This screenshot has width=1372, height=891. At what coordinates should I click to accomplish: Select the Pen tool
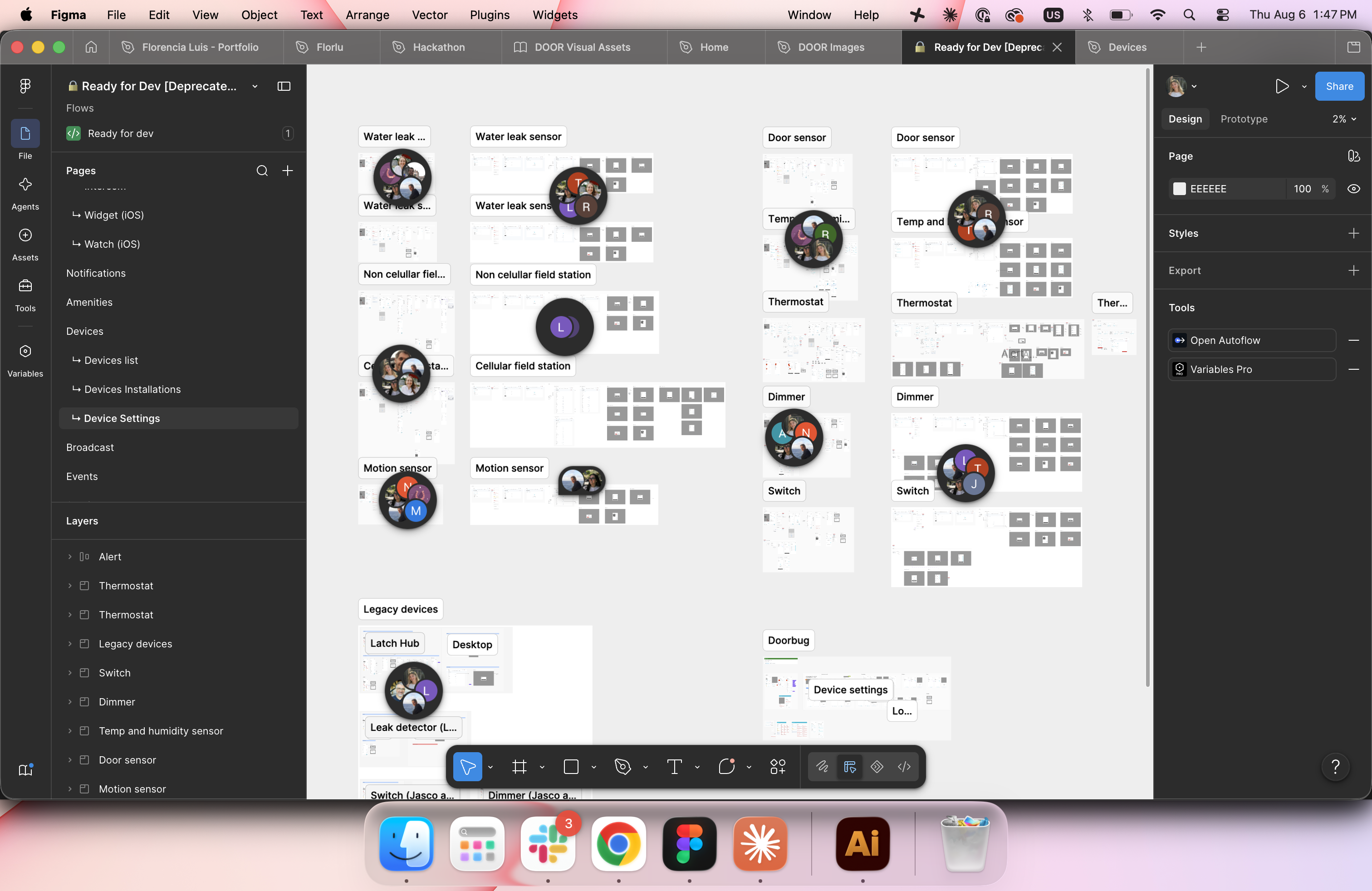(622, 767)
